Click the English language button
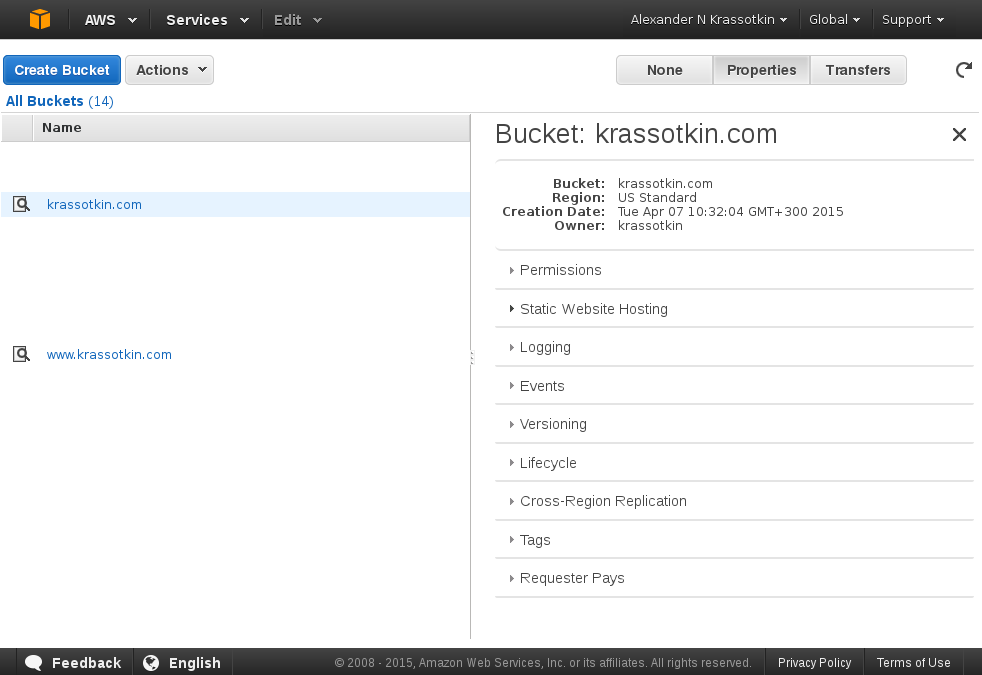Screen dimensions: 982x675 coord(182,662)
